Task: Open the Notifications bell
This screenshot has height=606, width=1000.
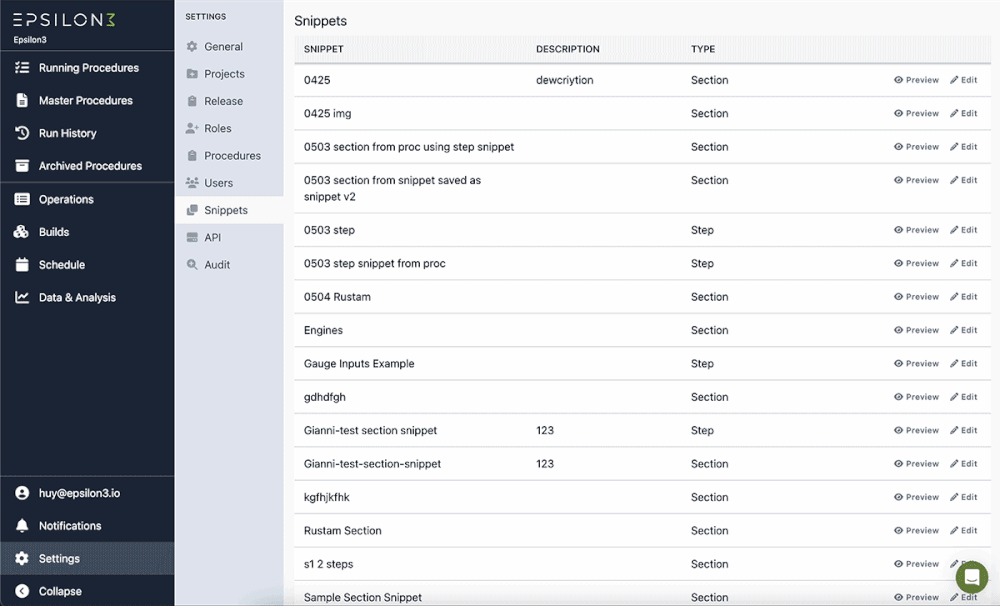Action: tap(23, 525)
